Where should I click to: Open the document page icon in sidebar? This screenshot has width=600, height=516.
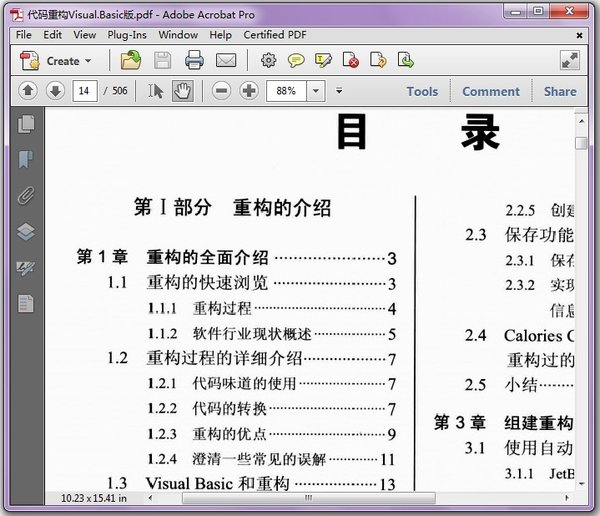click(26, 303)
